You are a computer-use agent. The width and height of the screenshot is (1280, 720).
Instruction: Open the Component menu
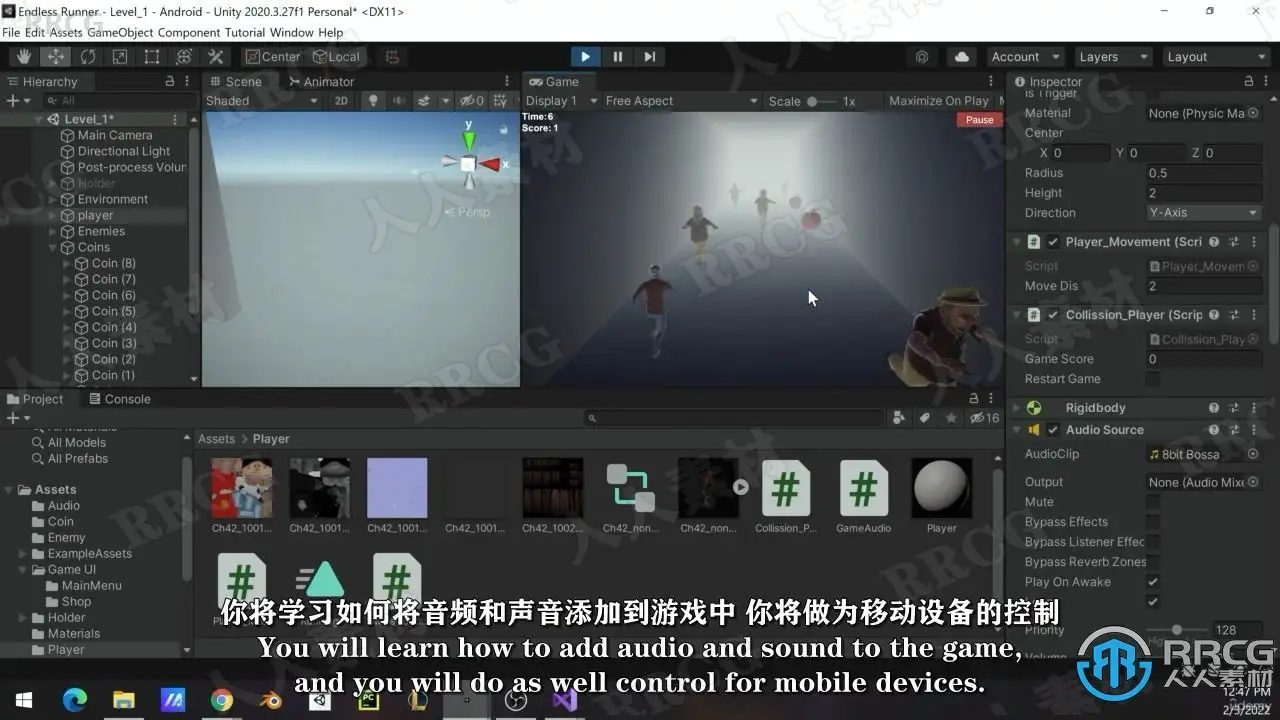pos(189,33)
